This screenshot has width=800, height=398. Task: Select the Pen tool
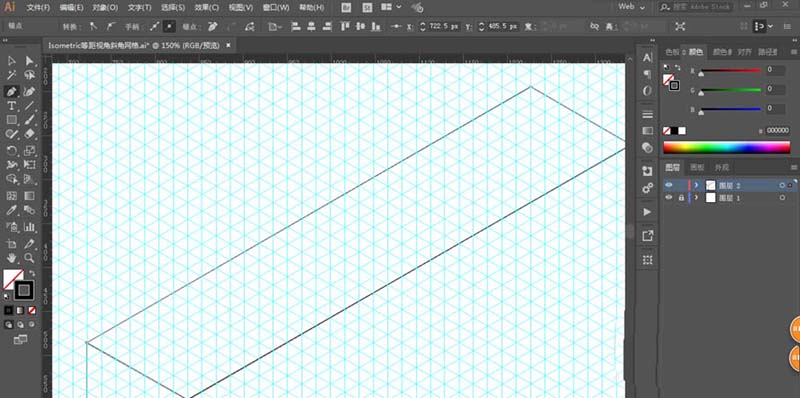[x=11, y=91]
